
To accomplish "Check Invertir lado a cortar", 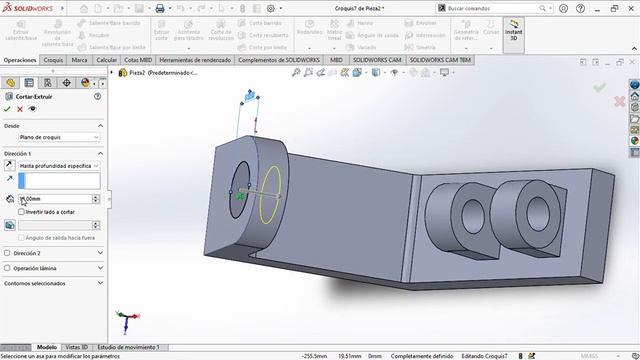I will (x=21, y=212).
